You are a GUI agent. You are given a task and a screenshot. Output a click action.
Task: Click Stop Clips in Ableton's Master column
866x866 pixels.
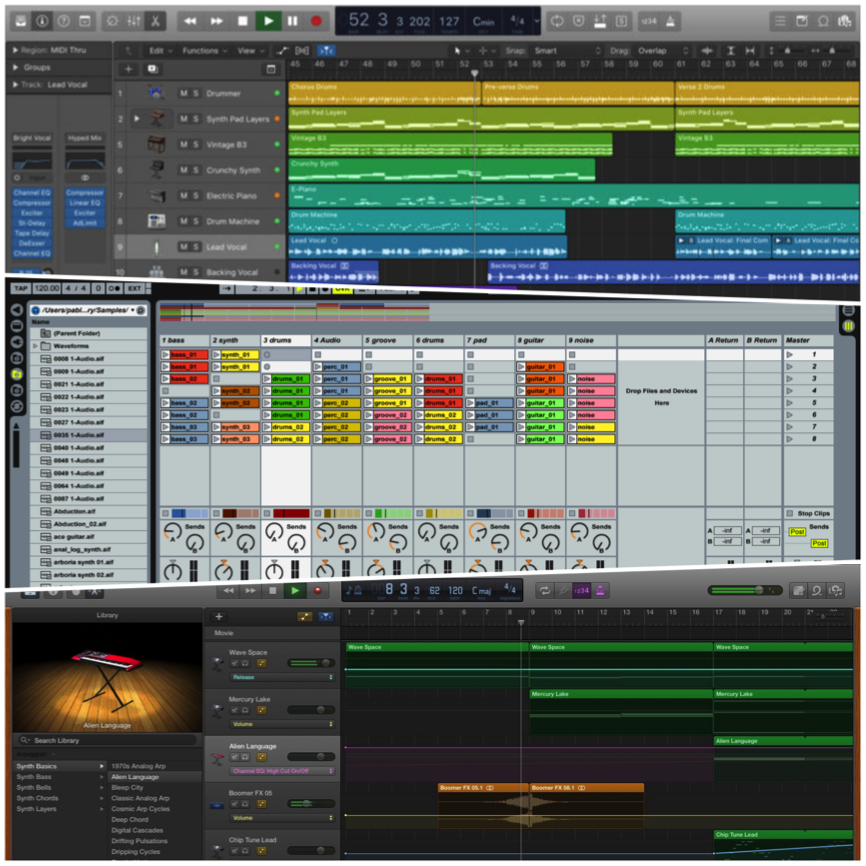[x=809, y=514]
